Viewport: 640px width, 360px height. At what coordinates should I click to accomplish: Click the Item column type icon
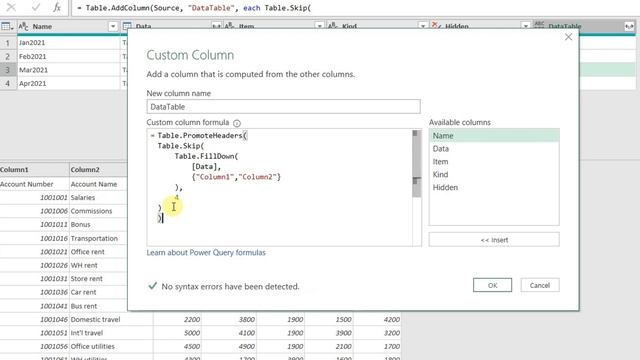point(230,26)
